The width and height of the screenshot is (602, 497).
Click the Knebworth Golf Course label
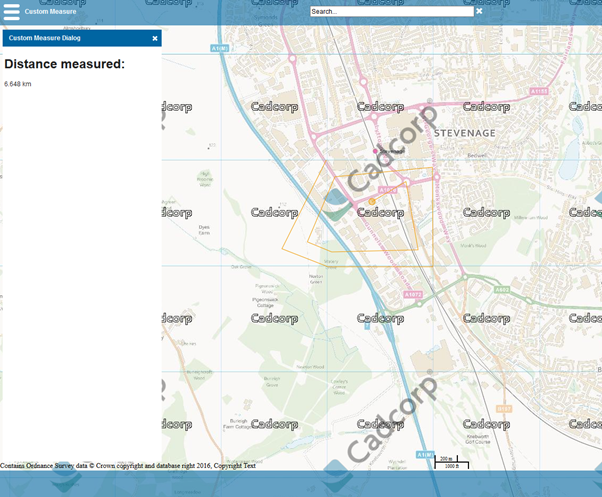[478, 439]
